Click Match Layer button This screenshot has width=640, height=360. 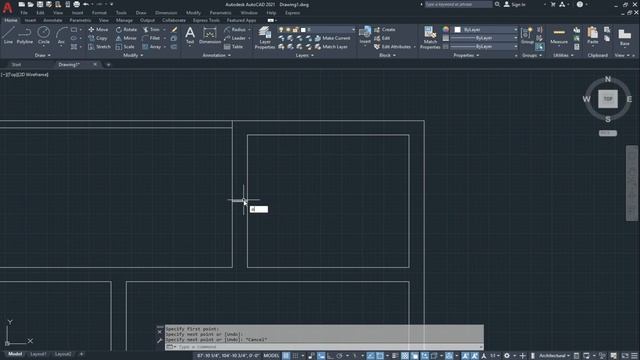(x=331, y=47)
